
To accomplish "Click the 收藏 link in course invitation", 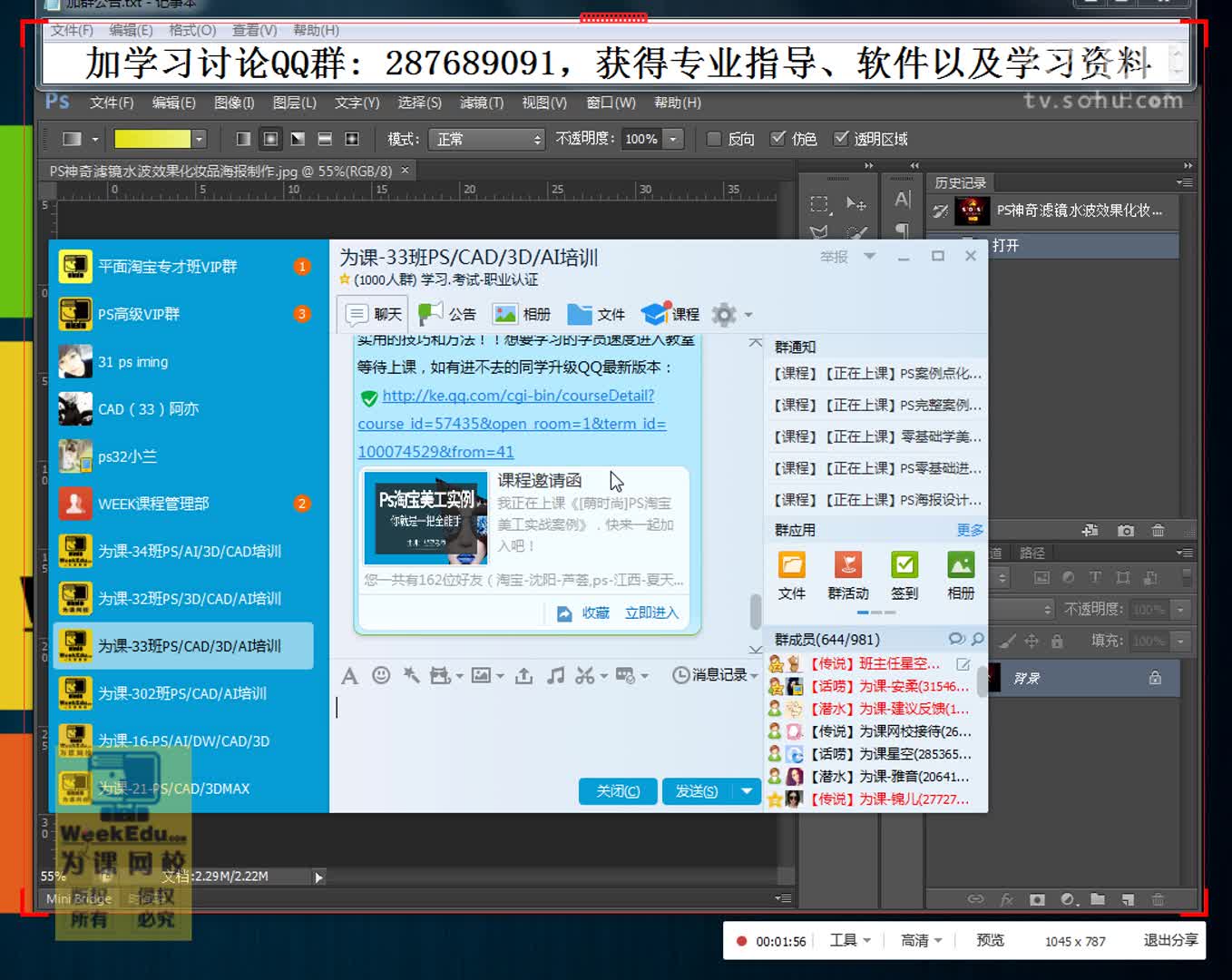I will 596,613.
